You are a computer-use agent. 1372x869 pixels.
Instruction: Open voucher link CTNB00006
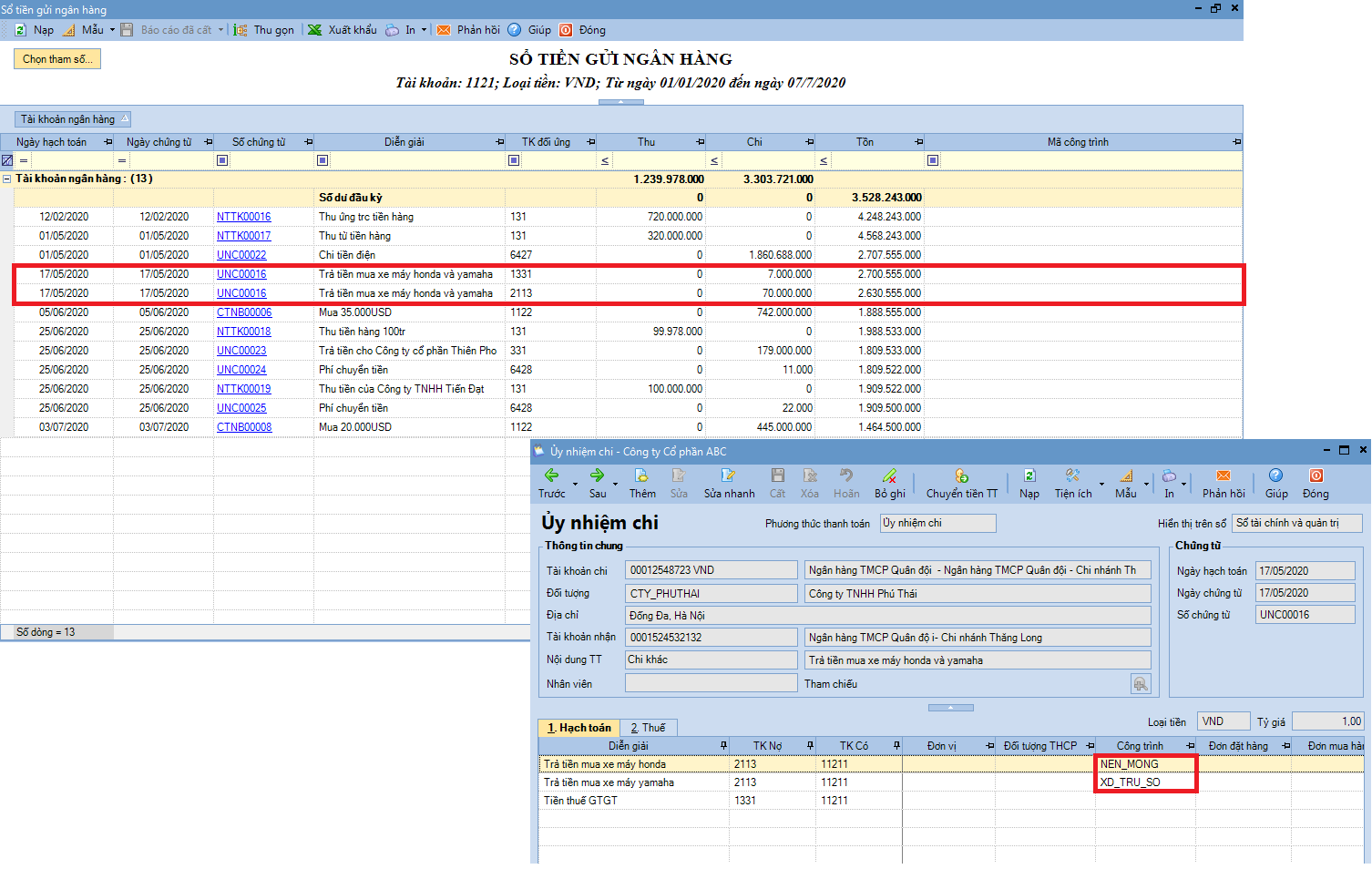point(244,312)
